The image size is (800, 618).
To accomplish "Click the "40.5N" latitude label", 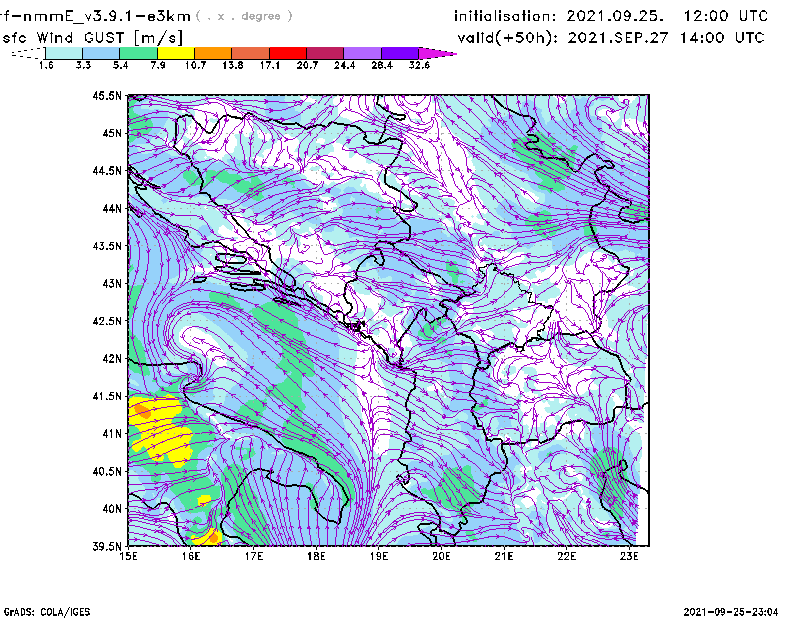I will [107, 471].
